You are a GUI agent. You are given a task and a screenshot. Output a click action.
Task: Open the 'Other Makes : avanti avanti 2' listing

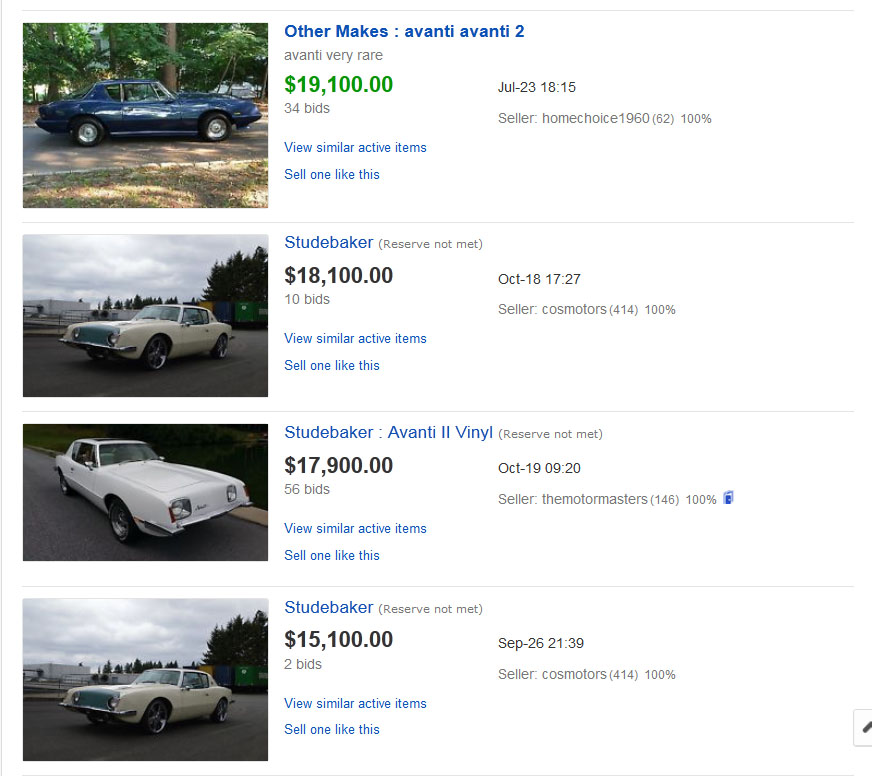click(404, 31)
